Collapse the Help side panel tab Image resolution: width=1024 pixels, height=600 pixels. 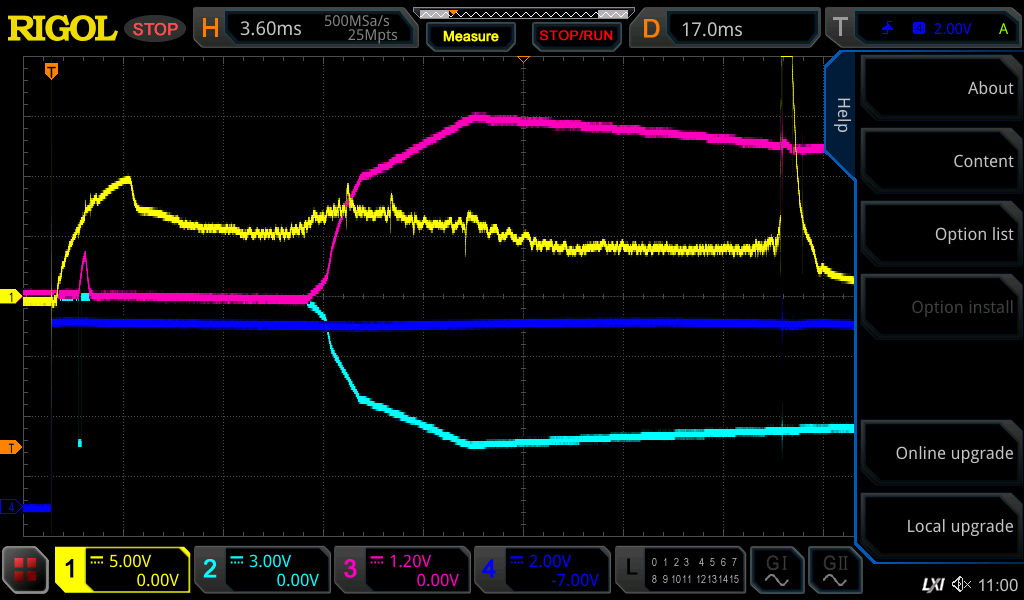coord(841,115)
